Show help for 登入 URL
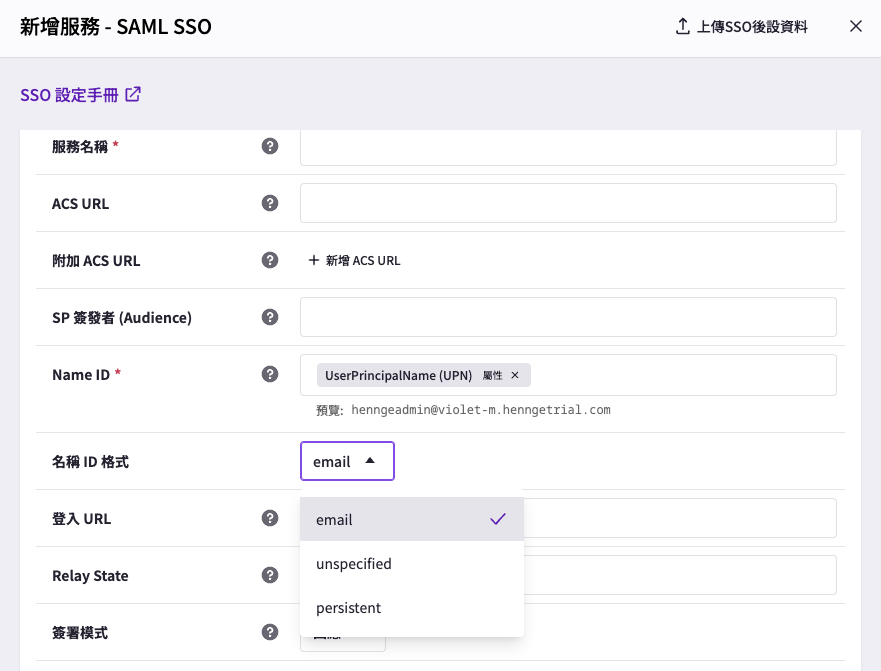881x671 pixels. coord(270,518)
